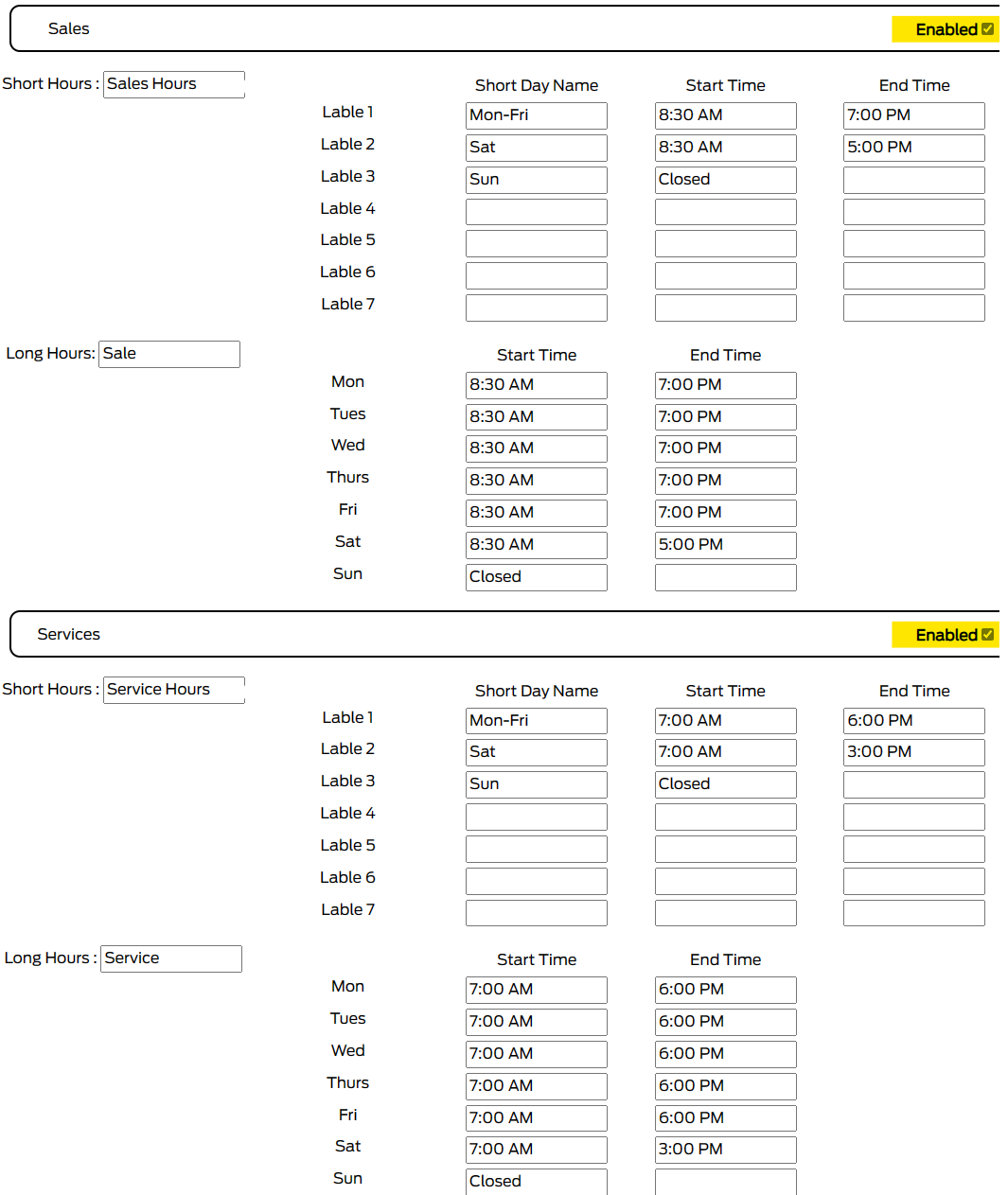Click the Services Short Hours name field
The width and height of the screenshot is (1008, 1195).
(x=174, y=690)
